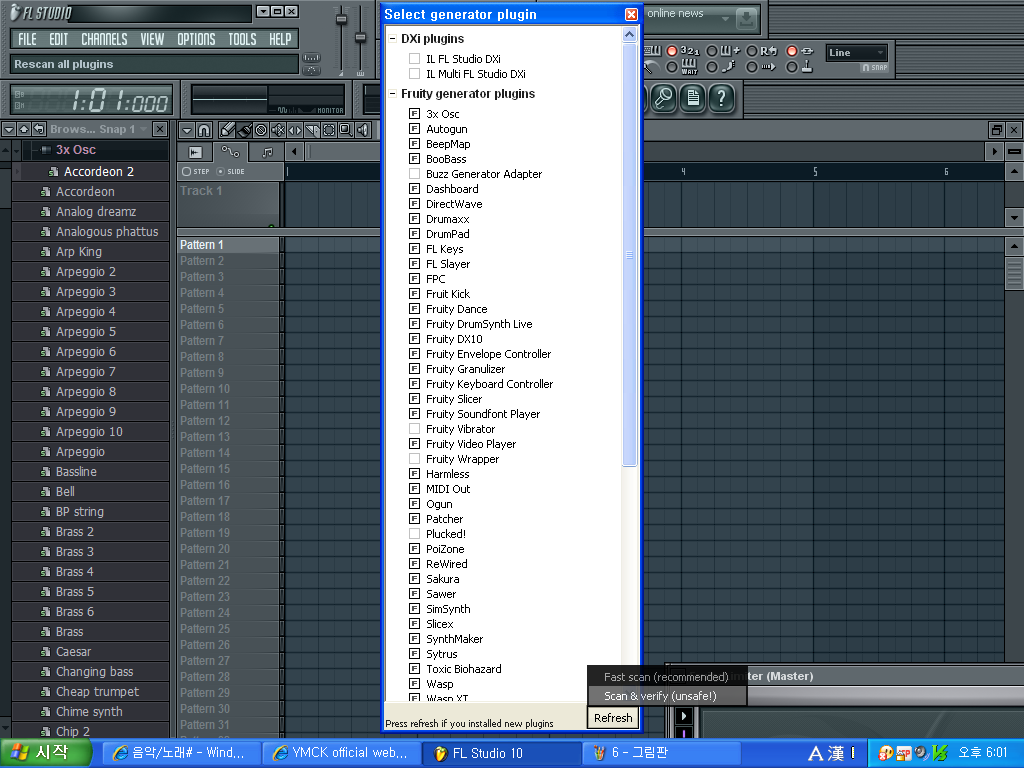
Task: Click the browser reread arrow icon
Action: 39,129
